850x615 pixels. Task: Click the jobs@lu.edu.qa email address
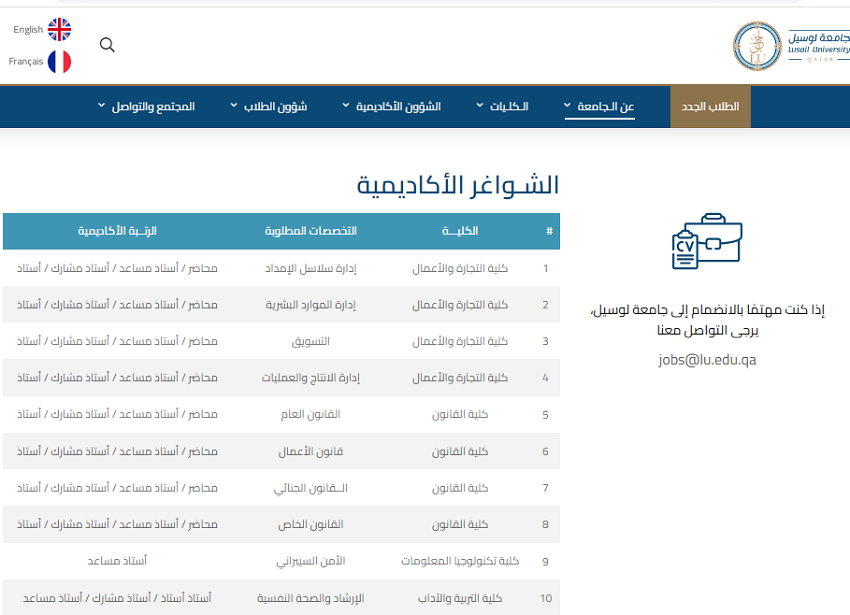708,360
